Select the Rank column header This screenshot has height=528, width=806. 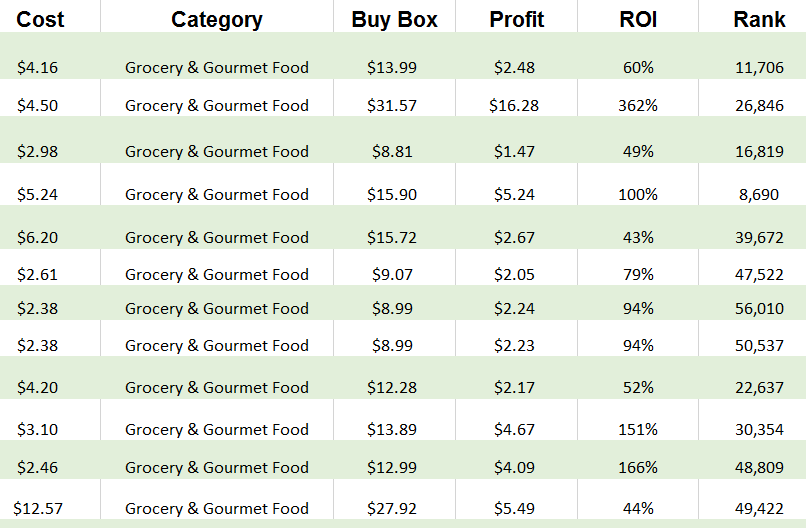pyautogui.click(x=759, y=20)
